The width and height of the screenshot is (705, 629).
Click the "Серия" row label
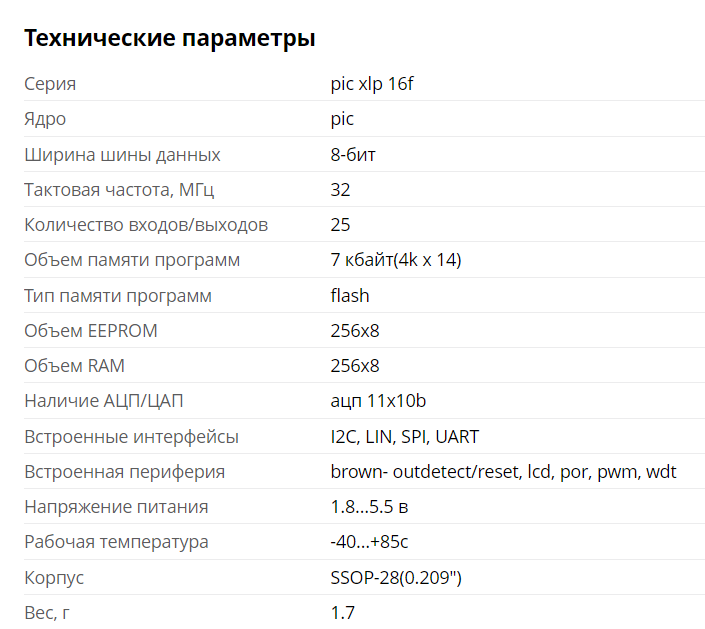coord(50,84)
